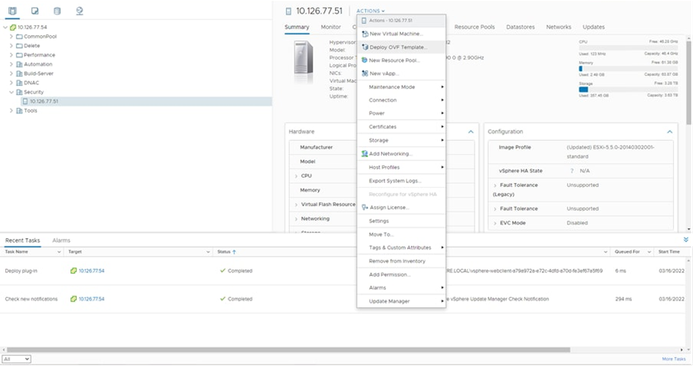Switch to the Recent Tasks tab
Image resolution: width=693 pixels, height=366 pixels.
click(23, 240)
